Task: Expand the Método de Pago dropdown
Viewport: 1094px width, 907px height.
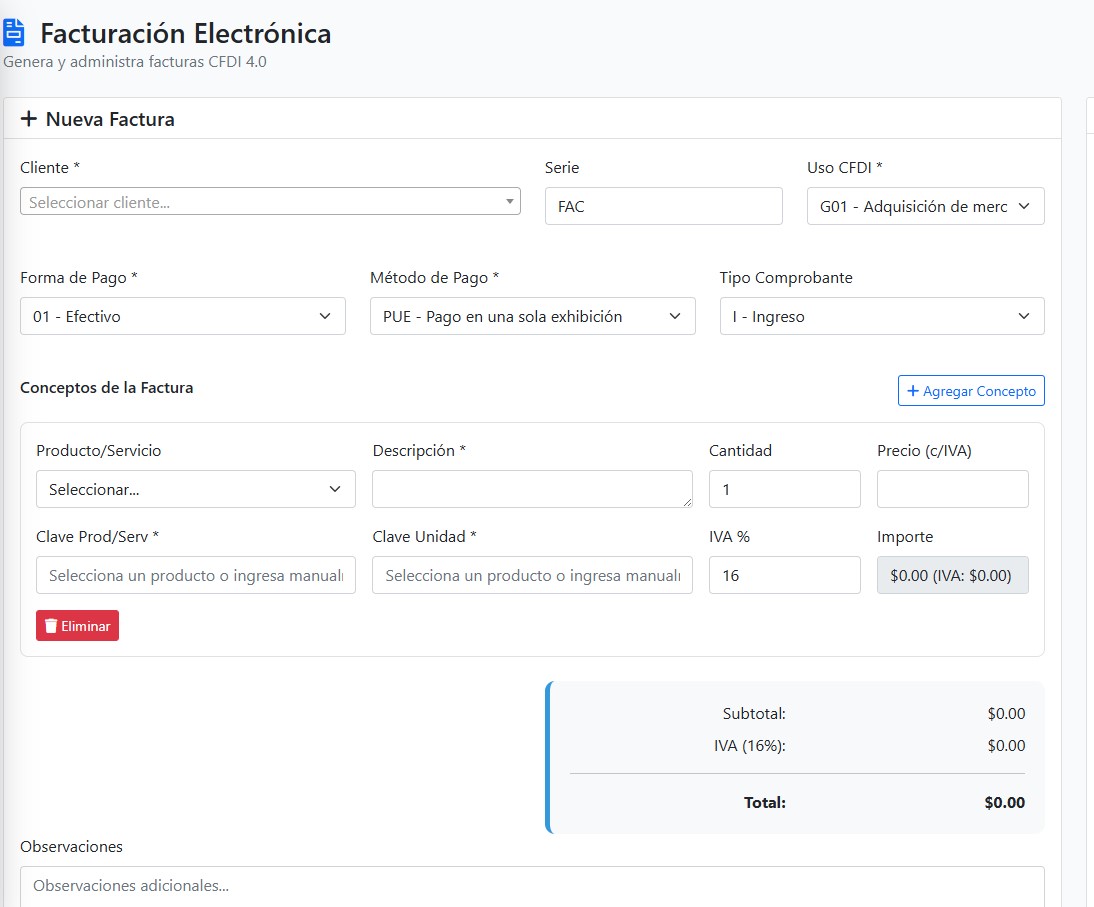Action: pos(532,316)
